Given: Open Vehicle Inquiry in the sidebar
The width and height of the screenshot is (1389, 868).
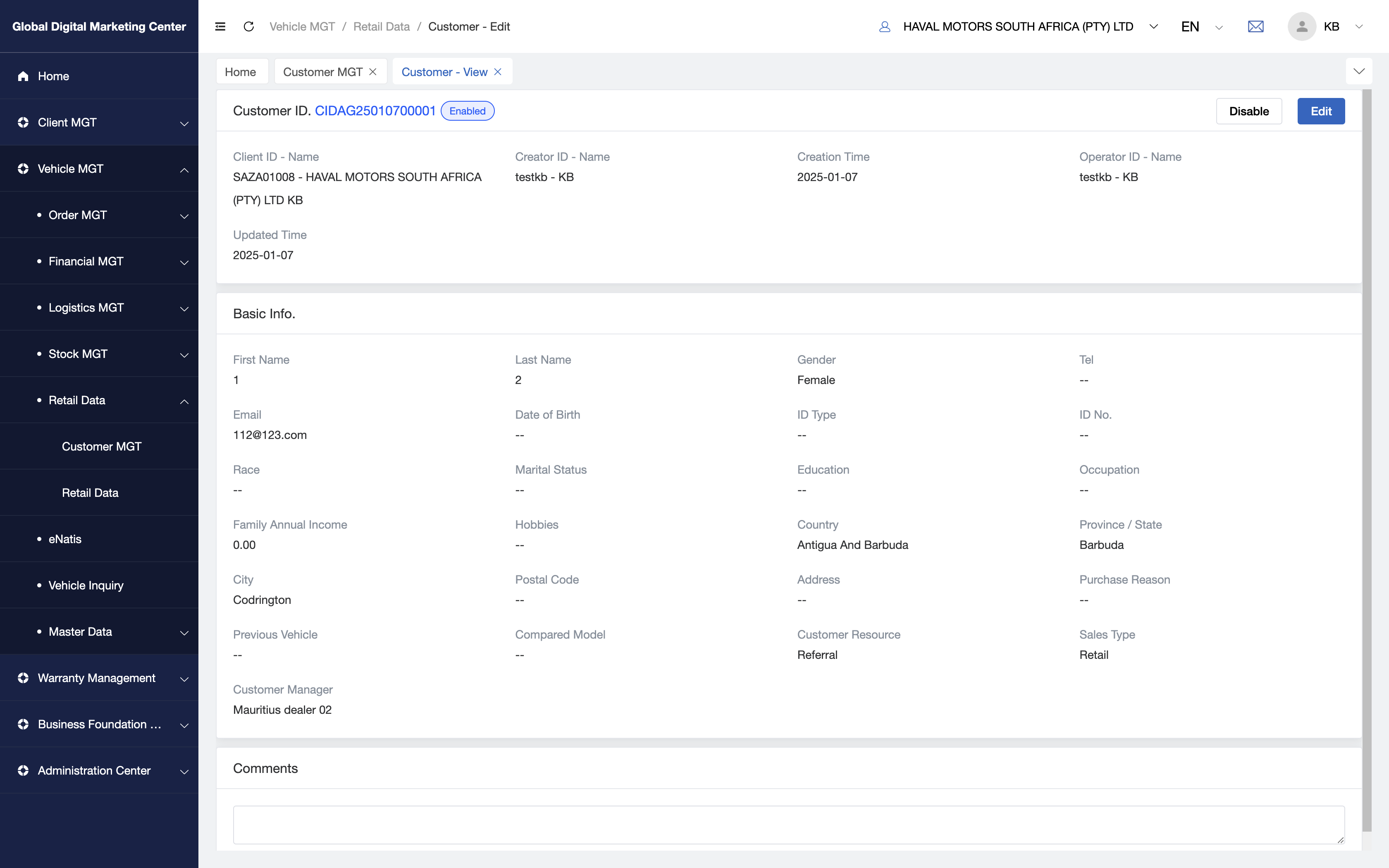Looking at the screenshot, I should (x=99, y=586).
